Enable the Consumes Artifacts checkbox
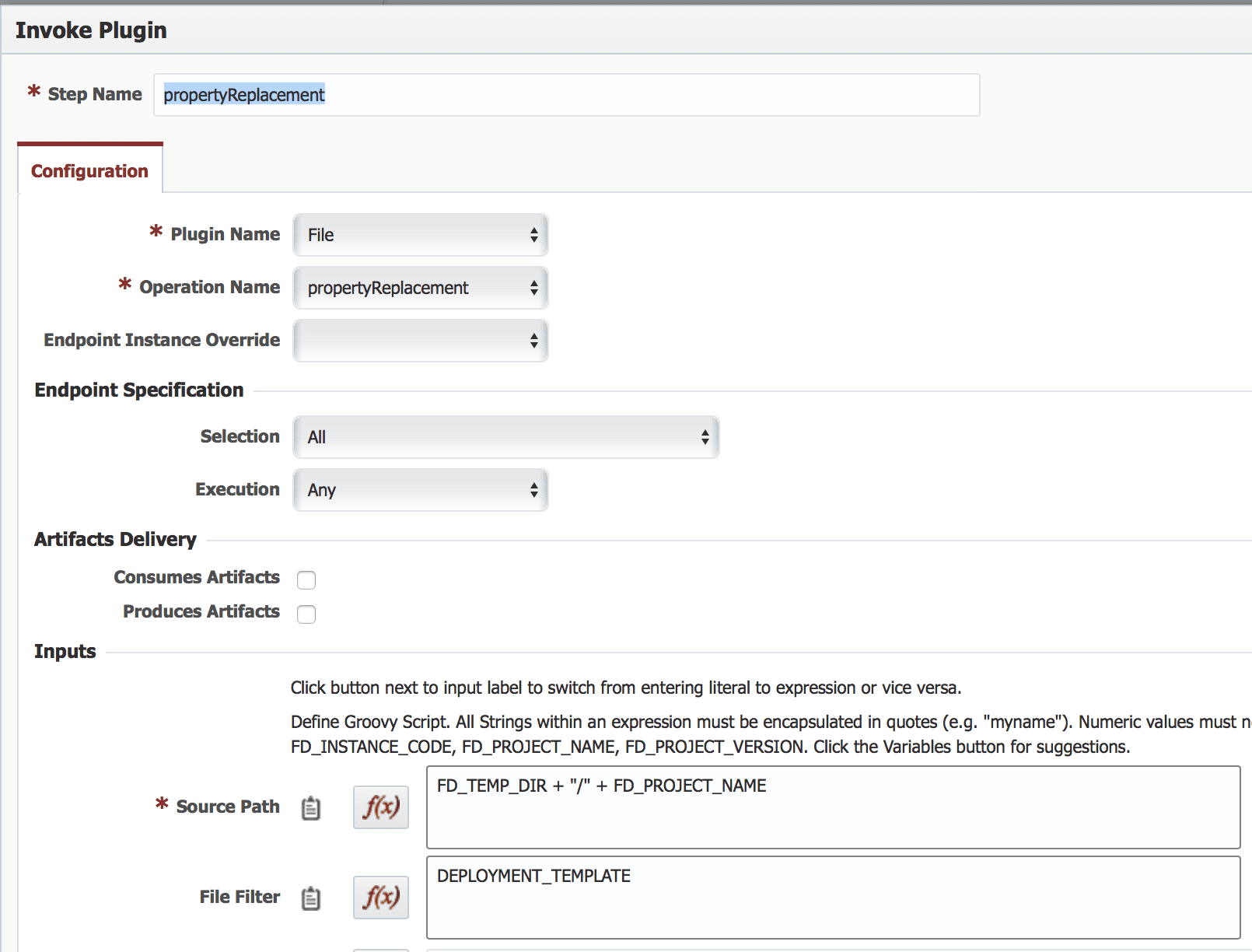 pyautogui.click(x=306, y=579)
